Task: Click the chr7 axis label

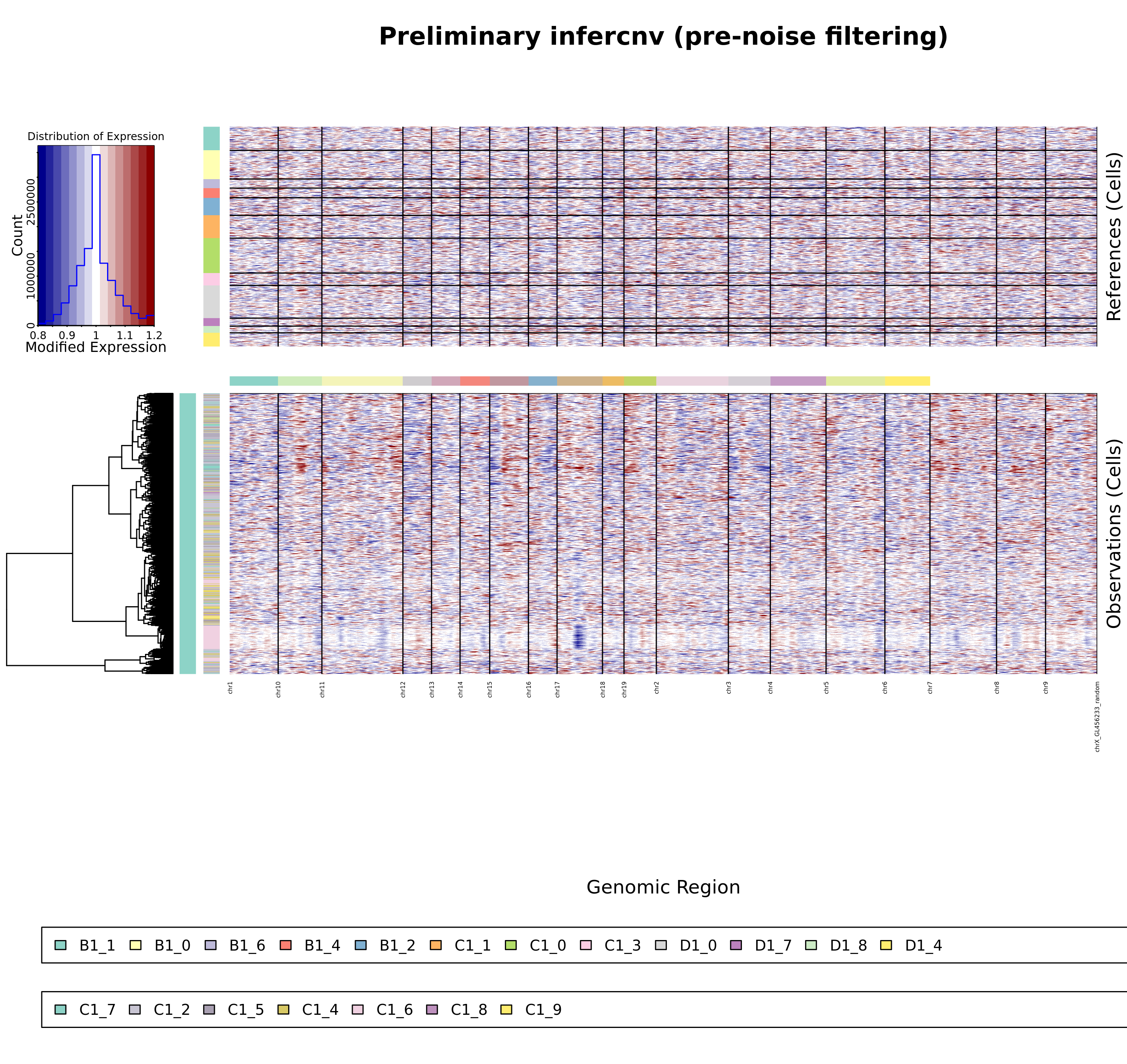Action: coord(930,687)
